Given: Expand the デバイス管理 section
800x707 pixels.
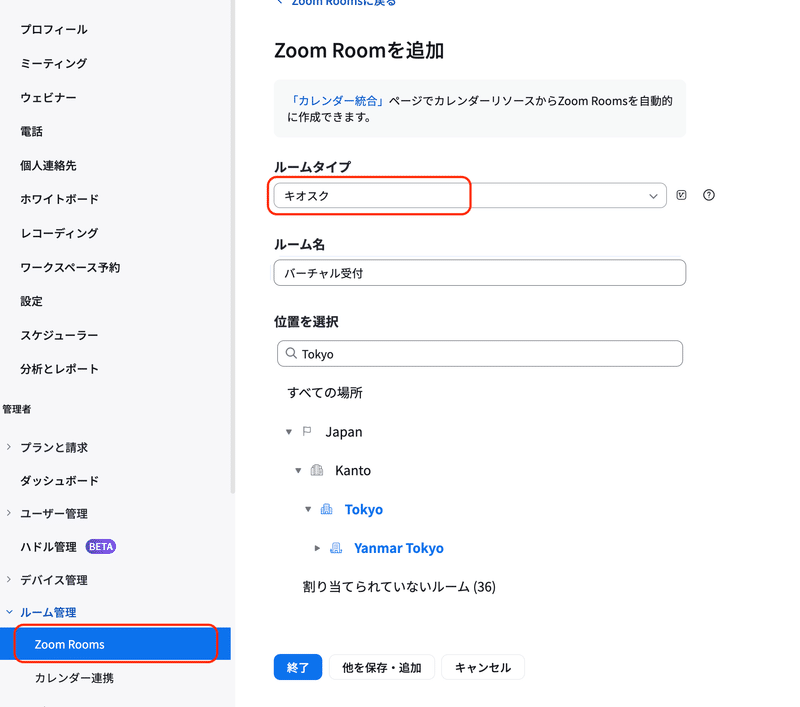Looking at the screenshot, I should click(x=9, y=579).
